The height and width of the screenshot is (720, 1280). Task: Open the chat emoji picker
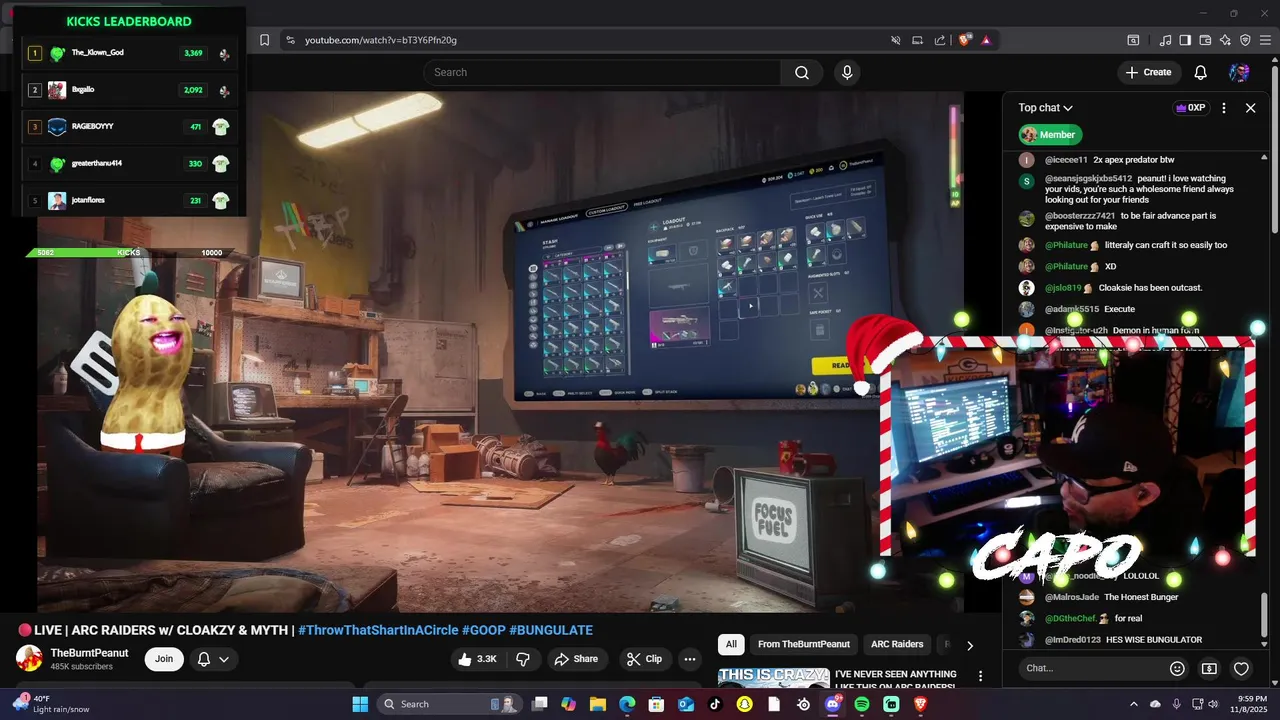click(1177, 668)
